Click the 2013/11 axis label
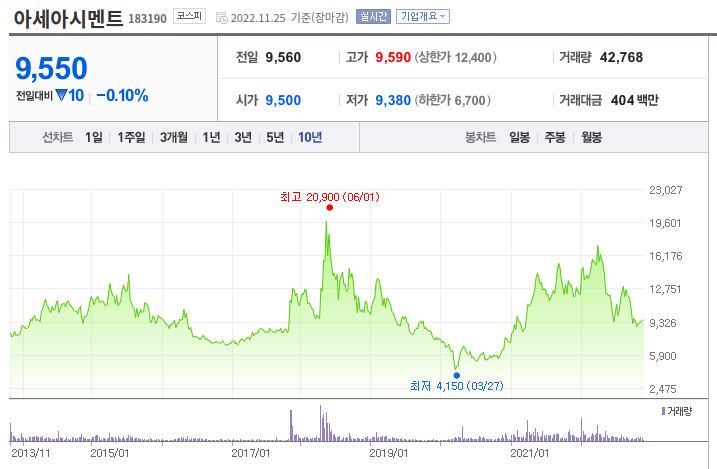The image size is (717, 469). click(x=31, y=453)
